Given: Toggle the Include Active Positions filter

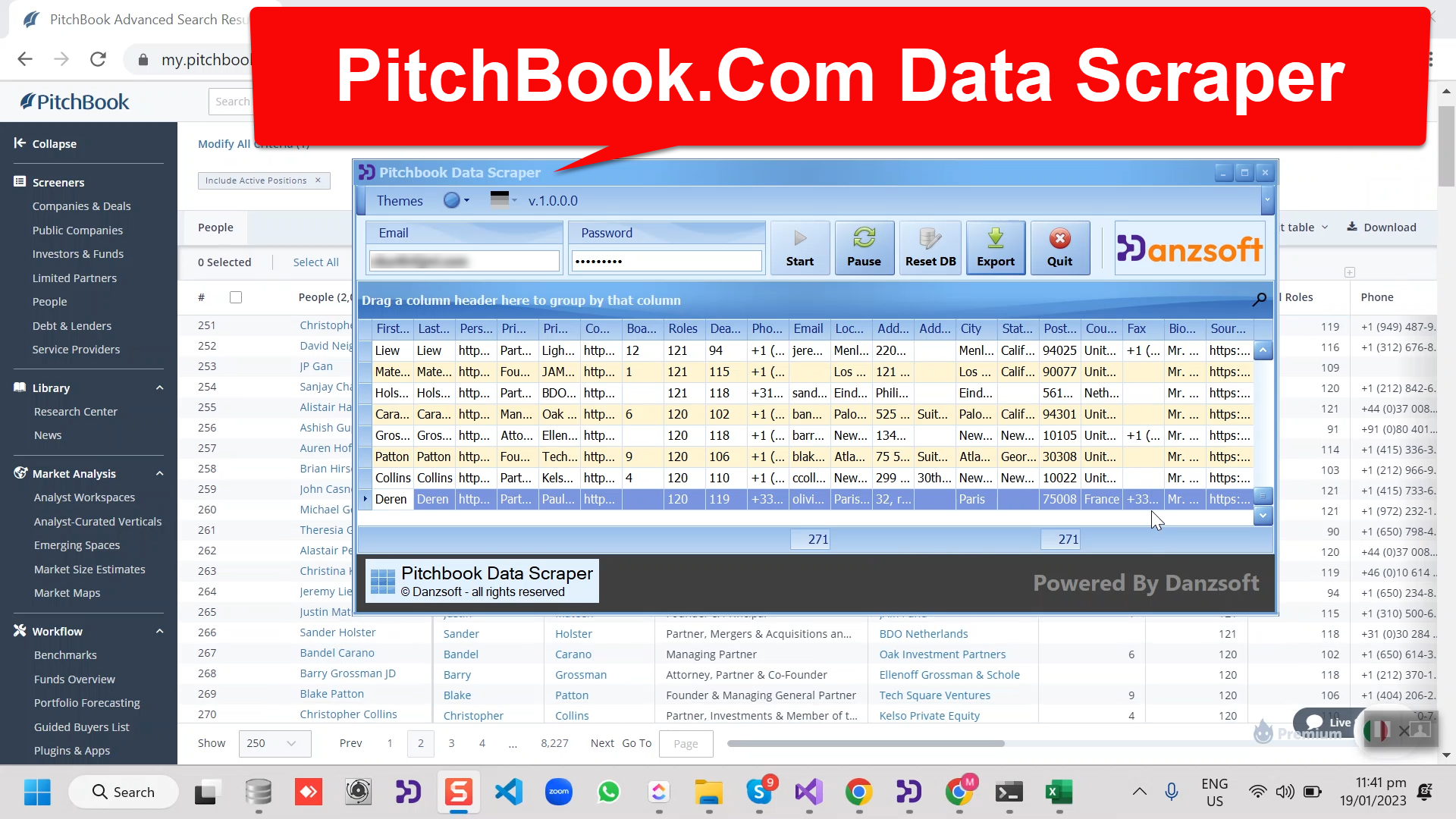Looking at the screenshot, I should coord(319,181).
